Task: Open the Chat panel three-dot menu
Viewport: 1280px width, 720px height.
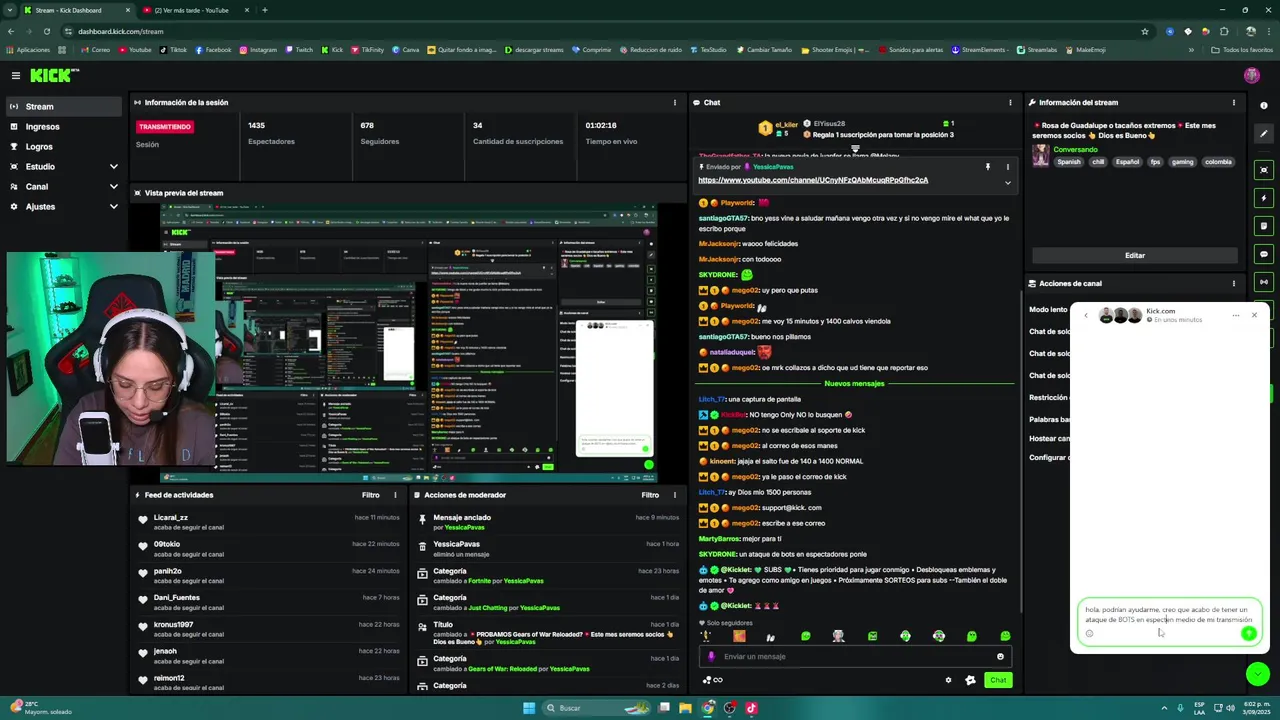Action: pos(1010,102)
